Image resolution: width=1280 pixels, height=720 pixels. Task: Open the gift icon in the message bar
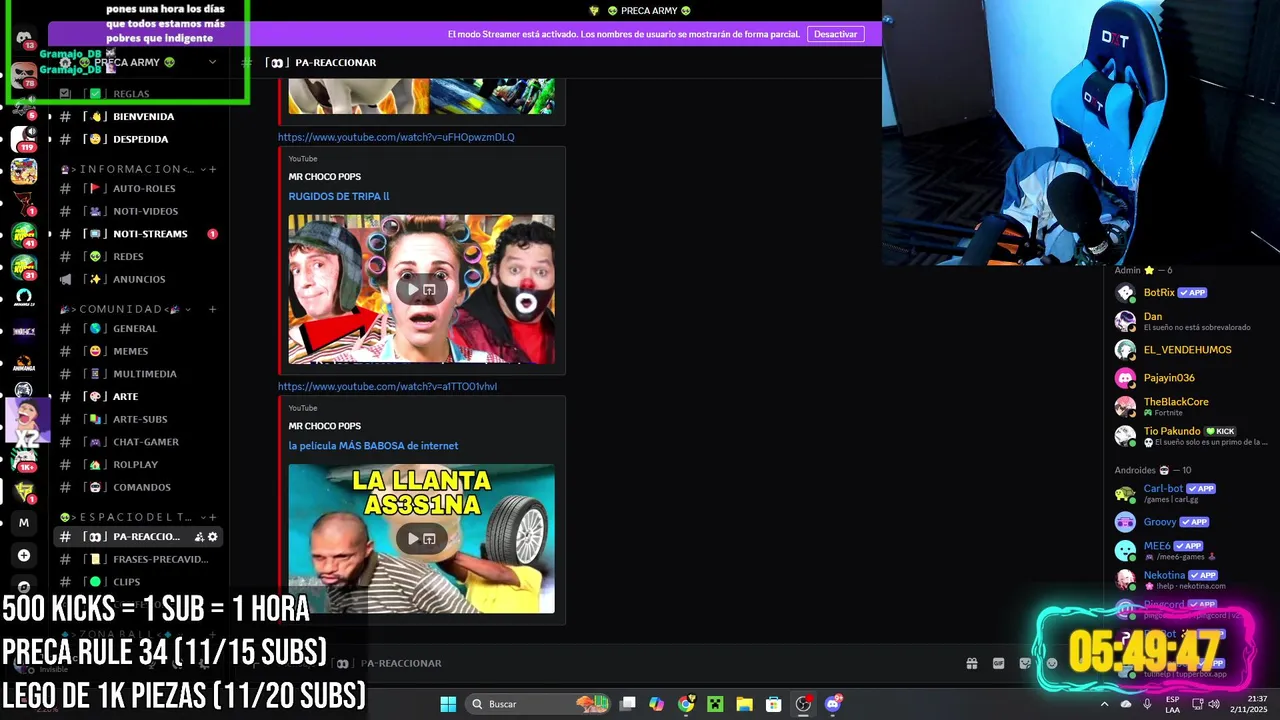pos(971,663)
